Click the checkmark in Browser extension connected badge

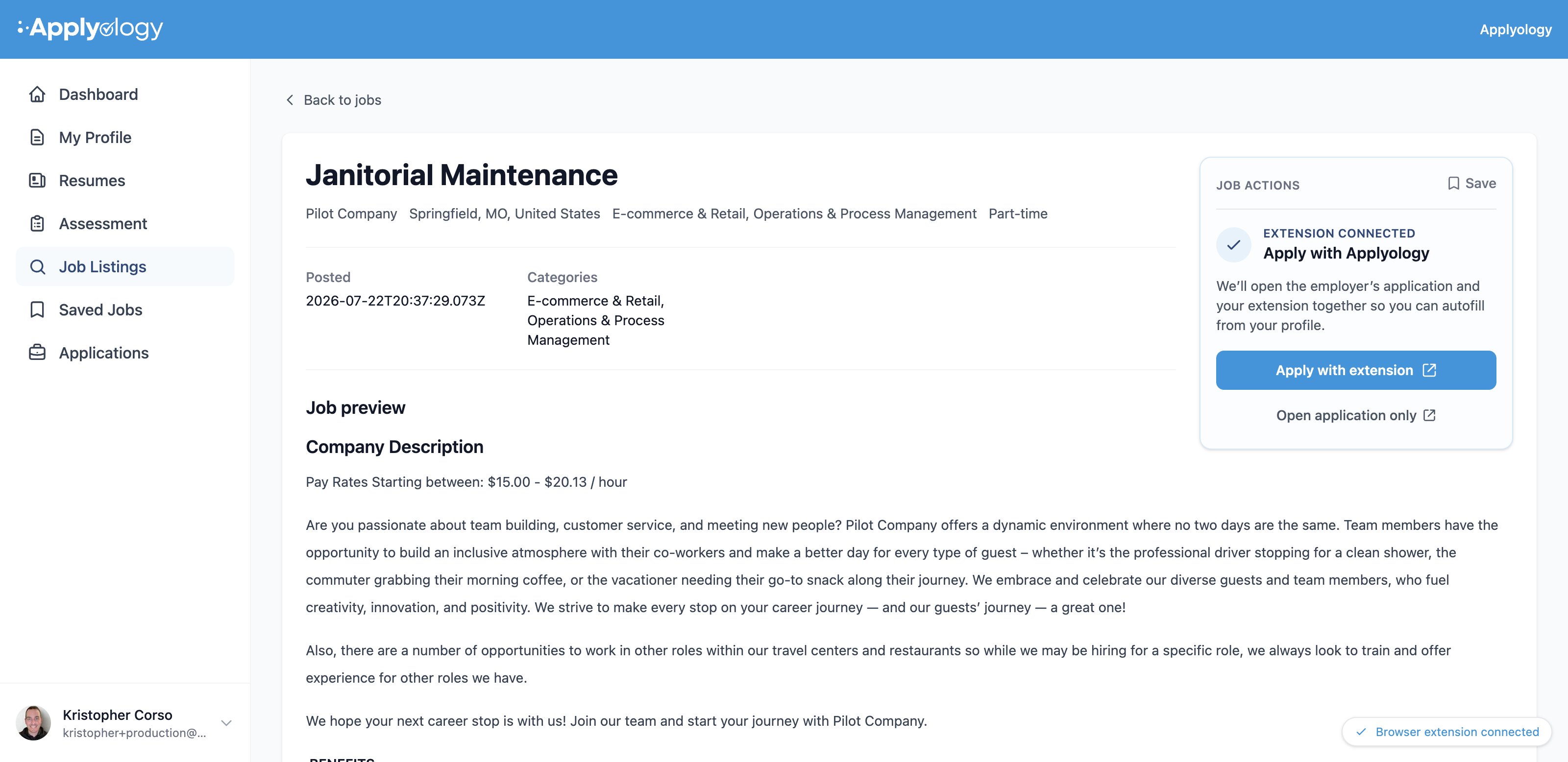pos(1361,732)
